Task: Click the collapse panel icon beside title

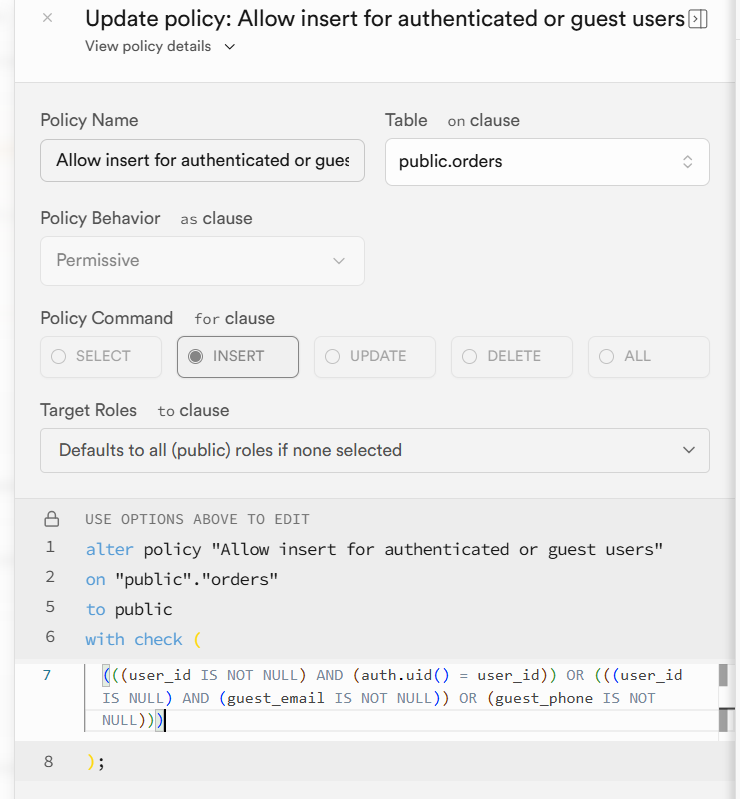Action: [x=698, y=19]
